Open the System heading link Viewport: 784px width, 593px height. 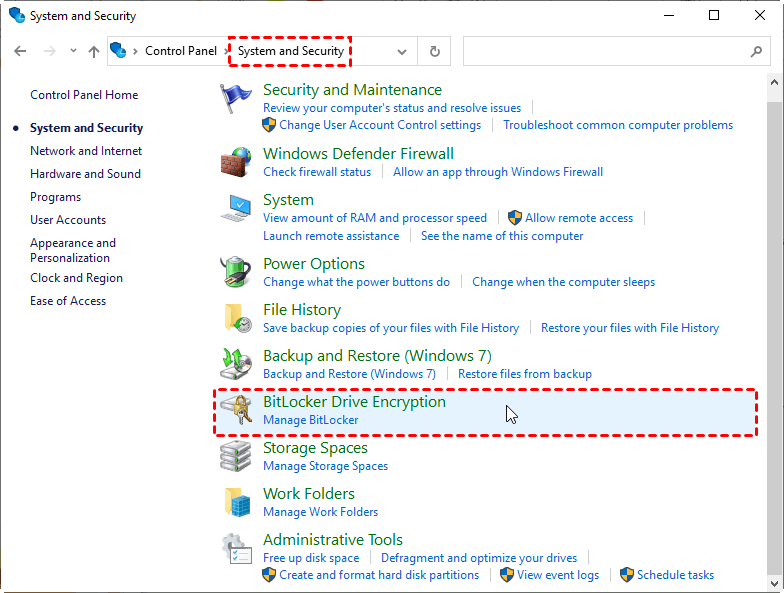pyautogui.click(x=288, y=200)
